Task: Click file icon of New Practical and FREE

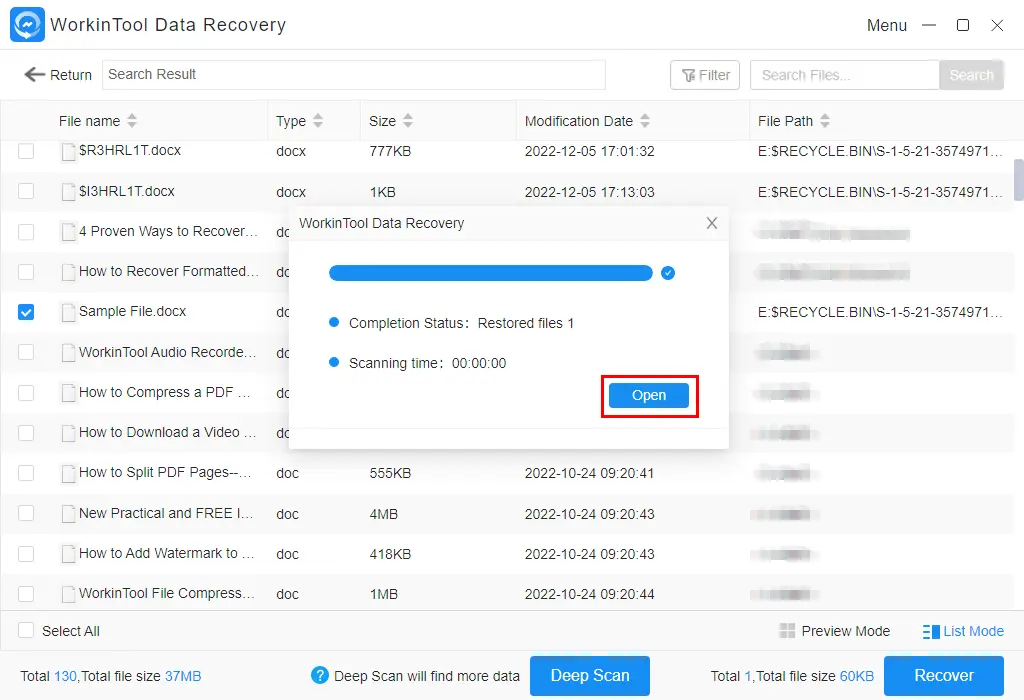Action: click(68, 514)
